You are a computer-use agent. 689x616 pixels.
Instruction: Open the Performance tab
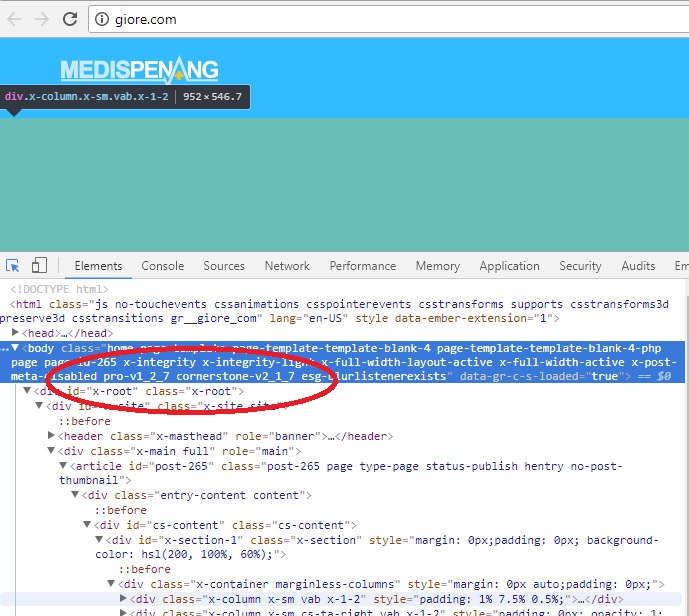pos(363,266)
